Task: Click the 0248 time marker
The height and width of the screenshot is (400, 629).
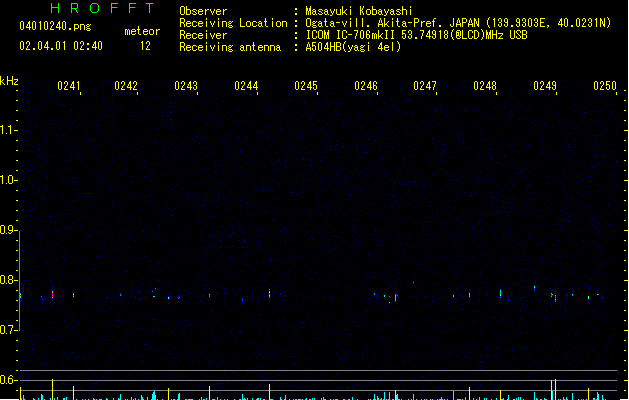Action: pyautogui.click(x=485, y=86)
